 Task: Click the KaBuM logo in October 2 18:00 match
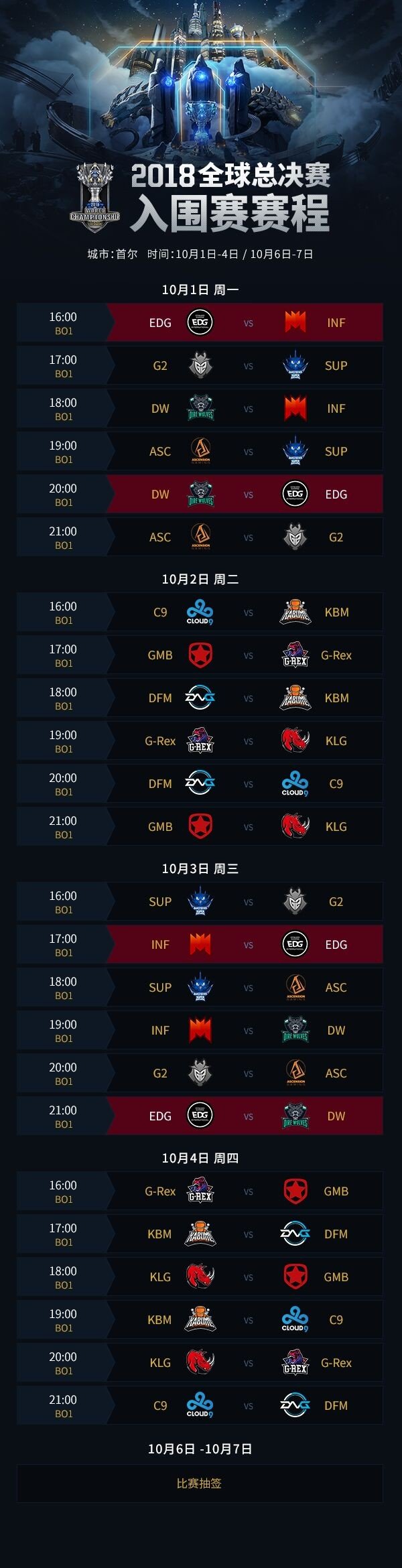pyautogui.click(x=295, y=698)
